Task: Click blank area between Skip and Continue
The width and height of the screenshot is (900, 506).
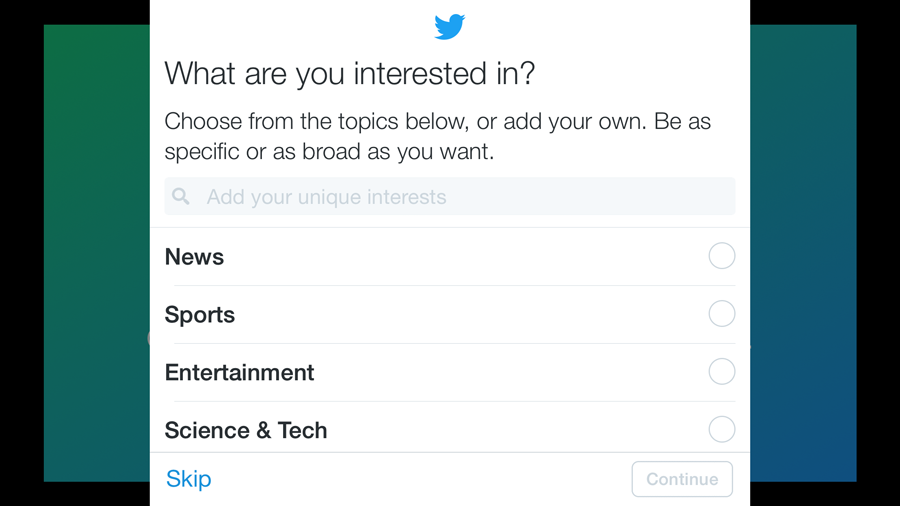Action: click(x=419, y=479)
